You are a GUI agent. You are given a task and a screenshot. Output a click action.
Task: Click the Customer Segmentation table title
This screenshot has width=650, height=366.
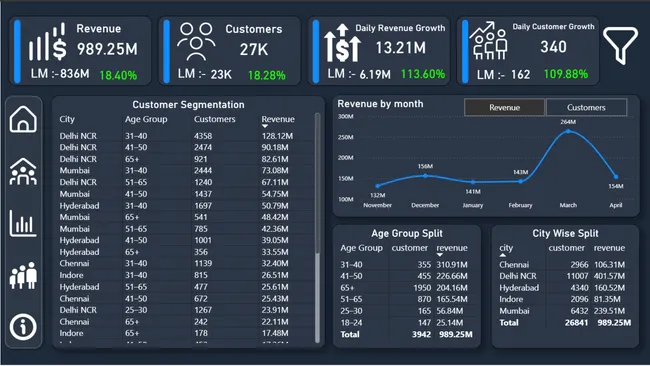click(188, 105)
